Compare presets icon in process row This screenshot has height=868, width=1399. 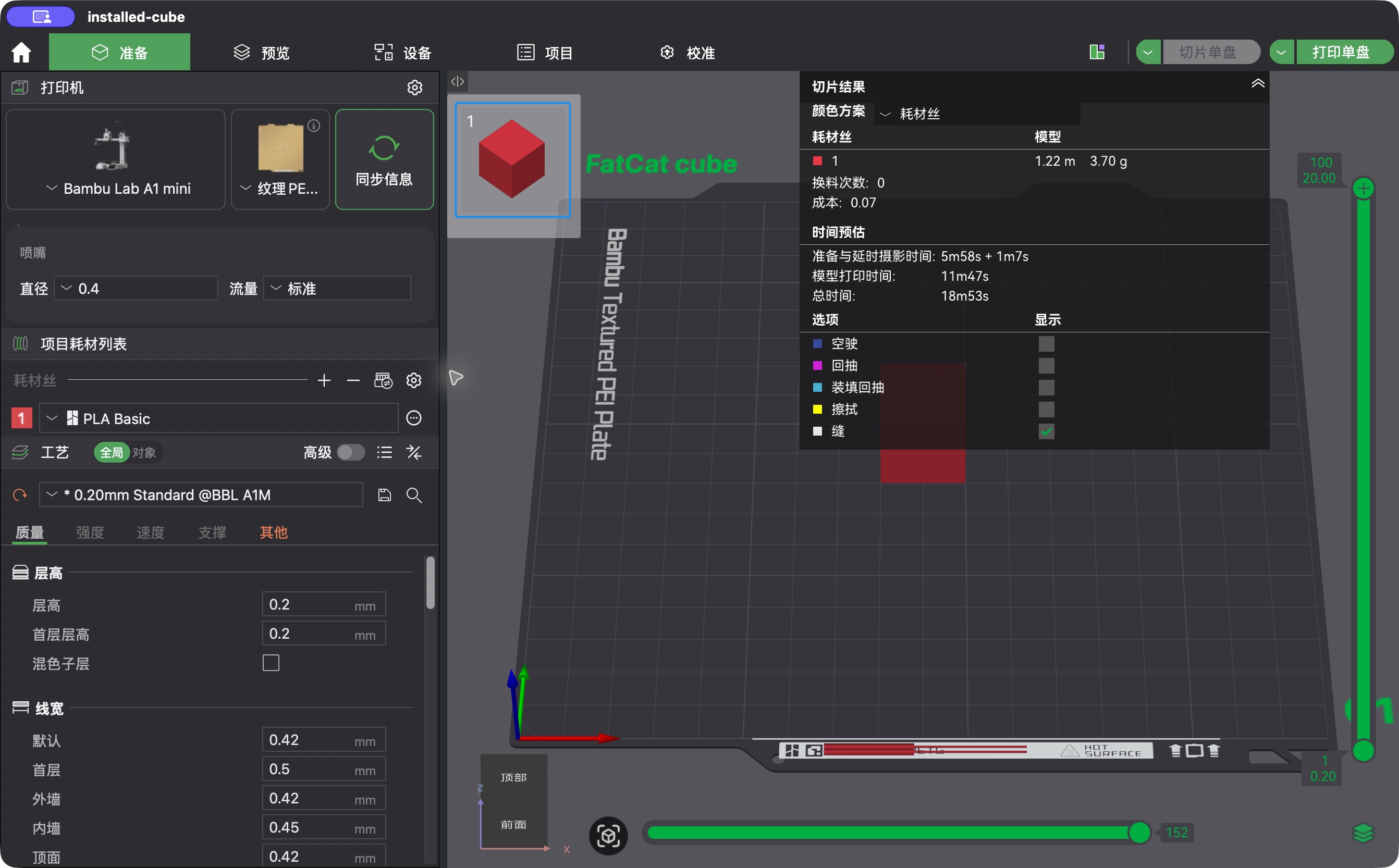[413, 452]
